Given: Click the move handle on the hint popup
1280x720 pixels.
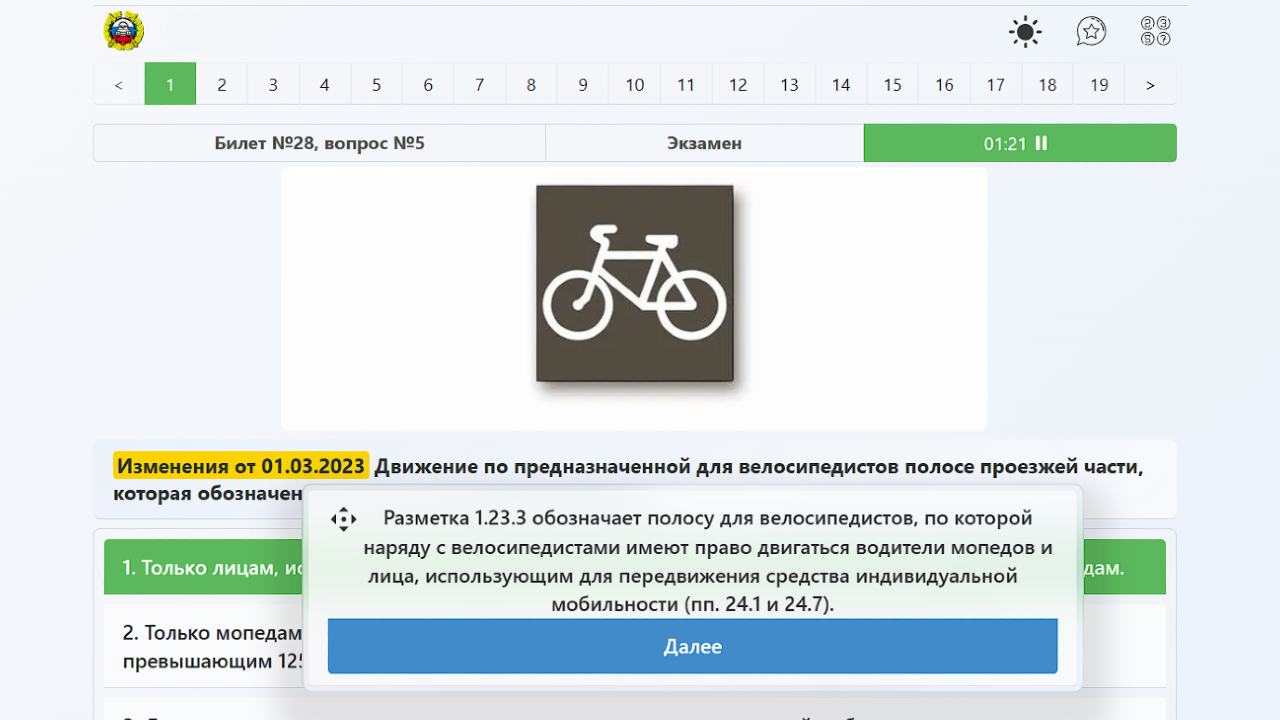Looking at the screenshot, I should click(343, 519).
